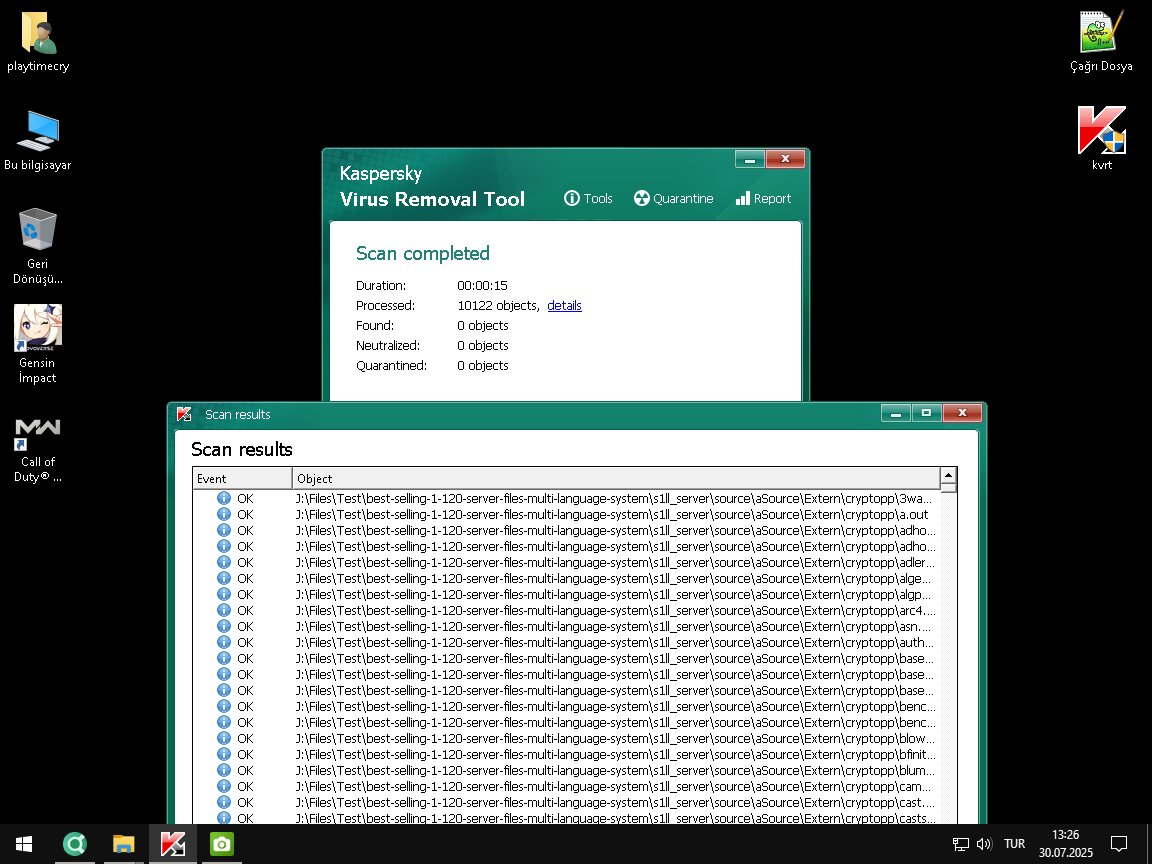Viewport: 1152px width, 864px height.
Task: Sort by the Object column header
Action: tap(616, 478)
